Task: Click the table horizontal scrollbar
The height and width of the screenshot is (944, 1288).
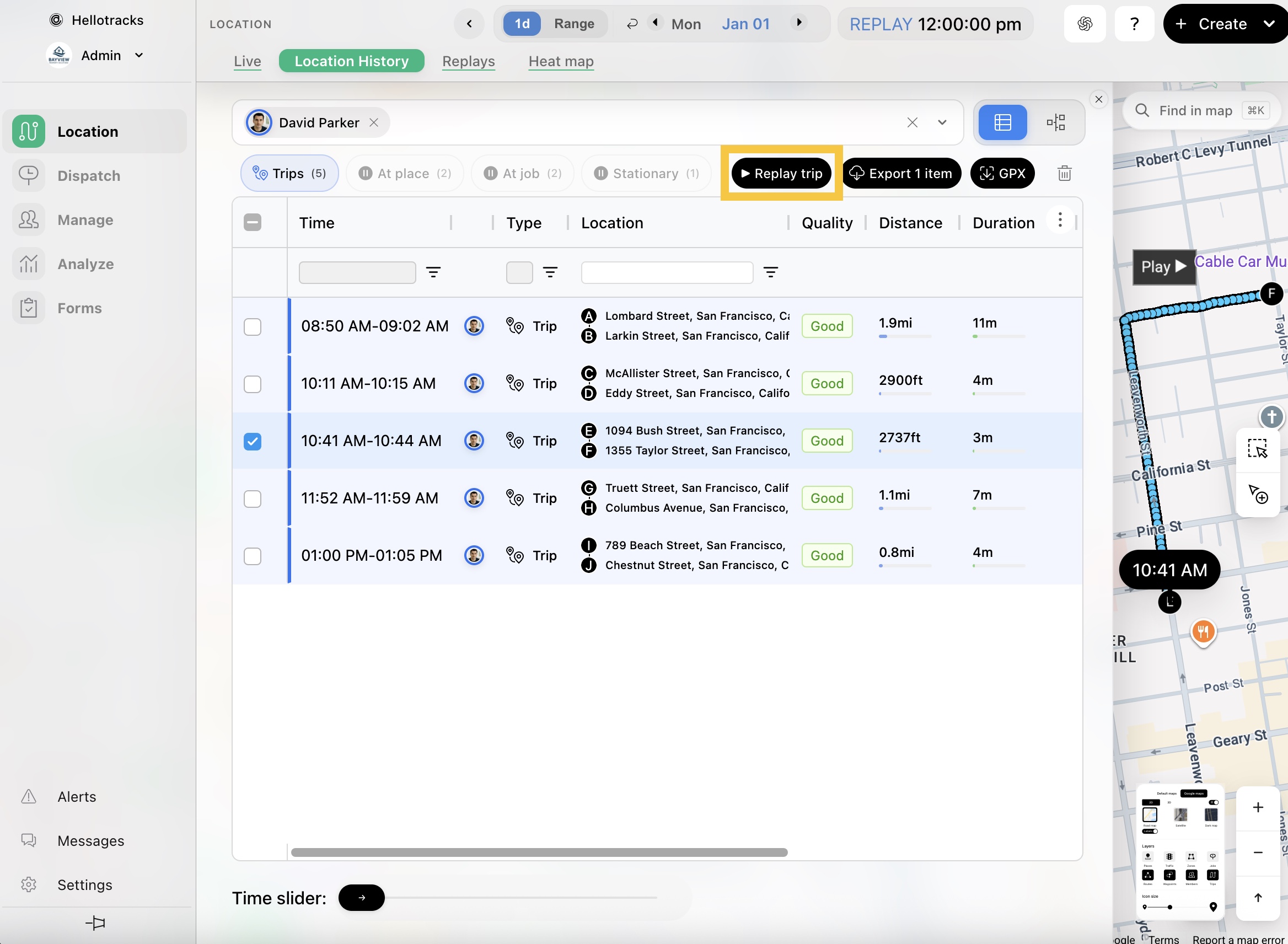Action: click(x=539, y=852)
